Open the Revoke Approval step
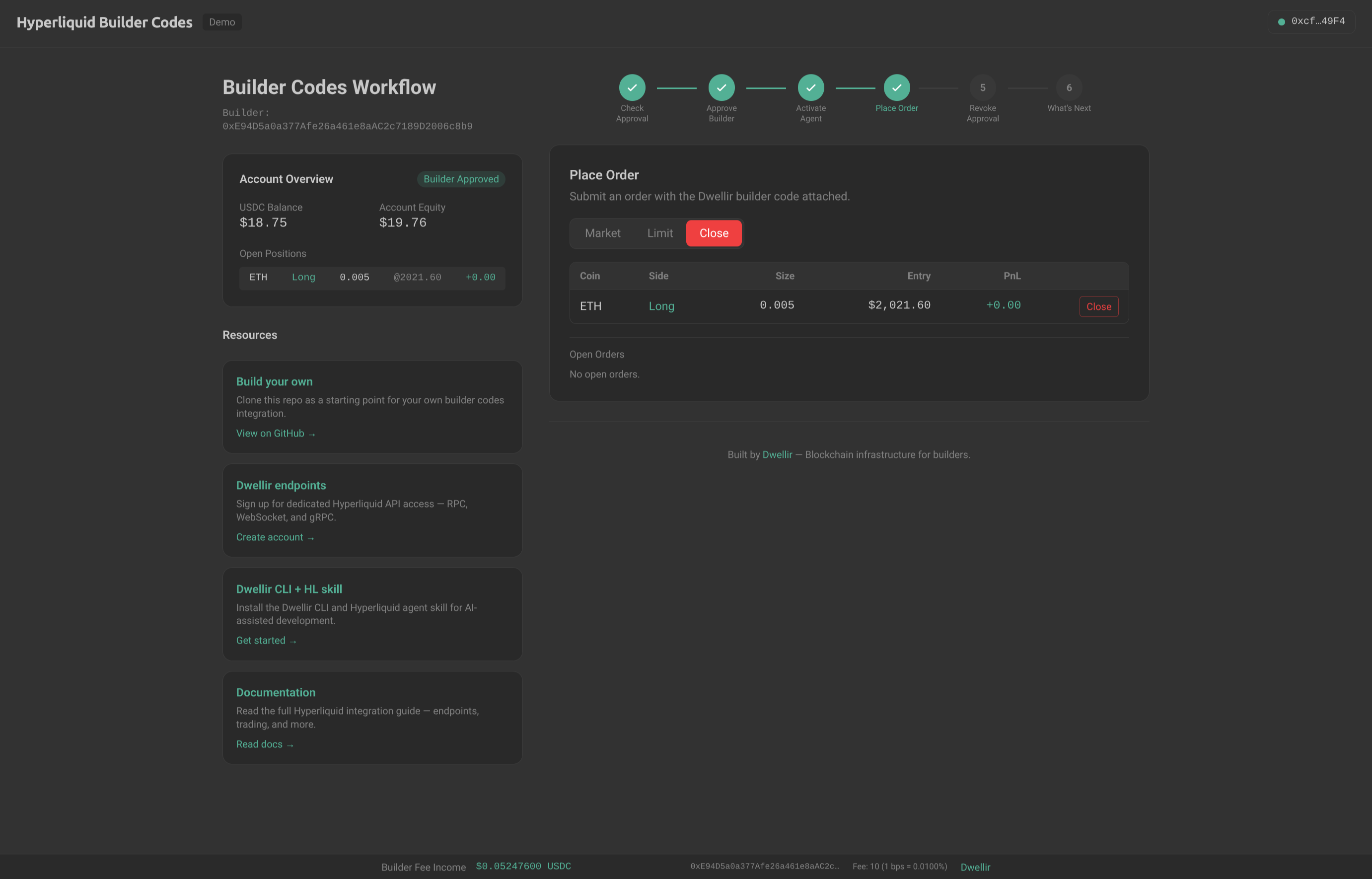 coord(983,87)
